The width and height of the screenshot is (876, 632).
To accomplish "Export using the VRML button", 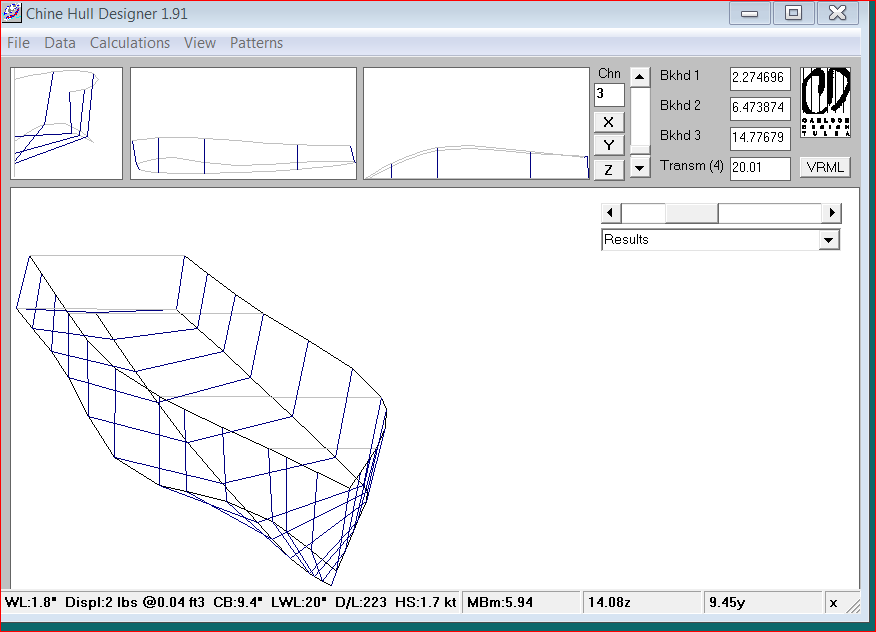I will 825,167.
